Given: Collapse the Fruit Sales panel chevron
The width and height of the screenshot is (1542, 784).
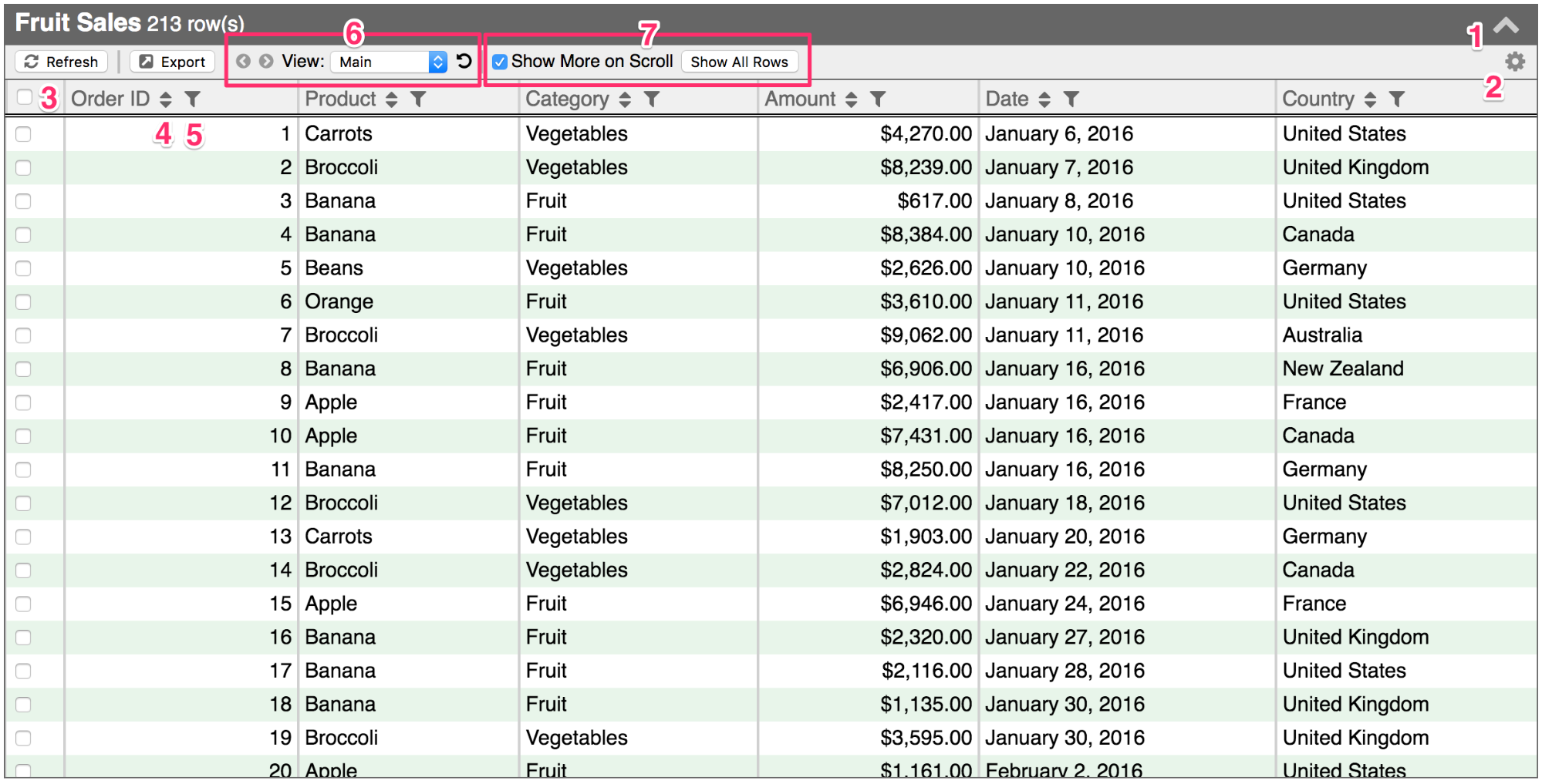Looking at the screenshot, I should click(1506, 25).
